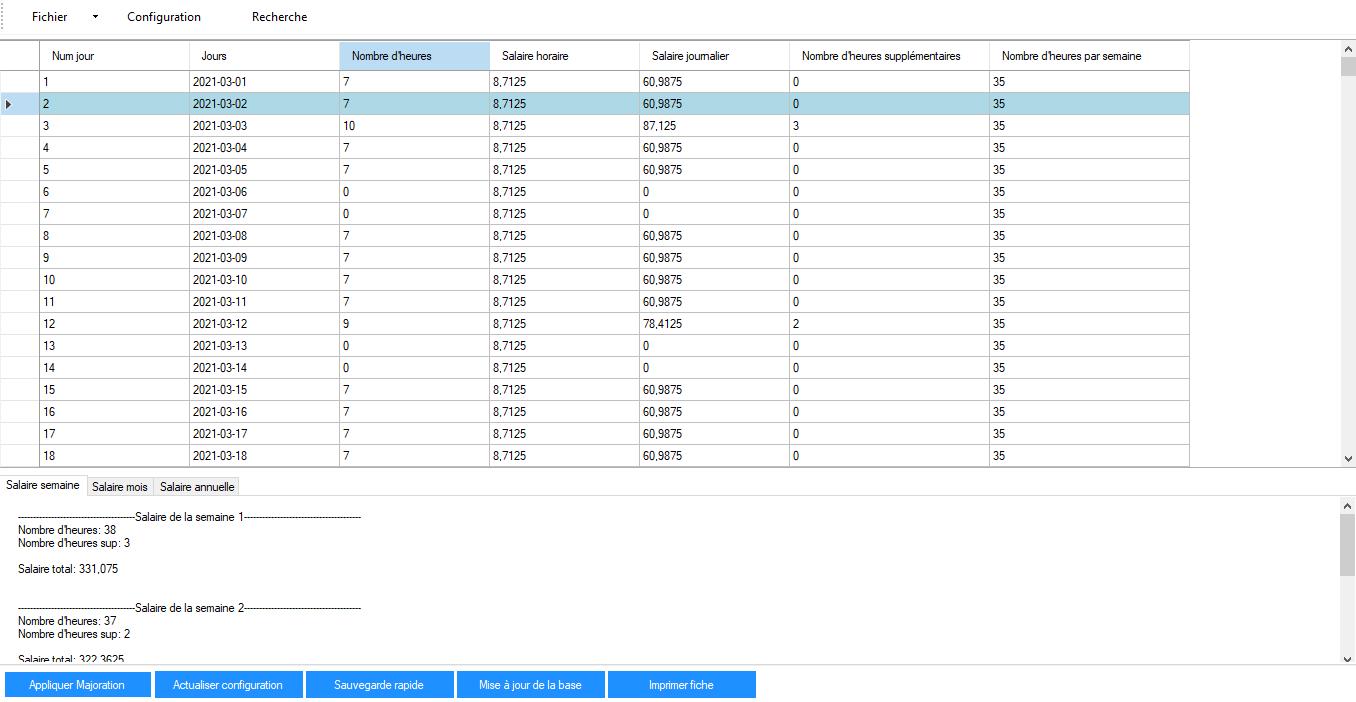Switch to Salaire mois tab
The height and width of the screenshot is (702, 1356).
(x=120, y=487)
